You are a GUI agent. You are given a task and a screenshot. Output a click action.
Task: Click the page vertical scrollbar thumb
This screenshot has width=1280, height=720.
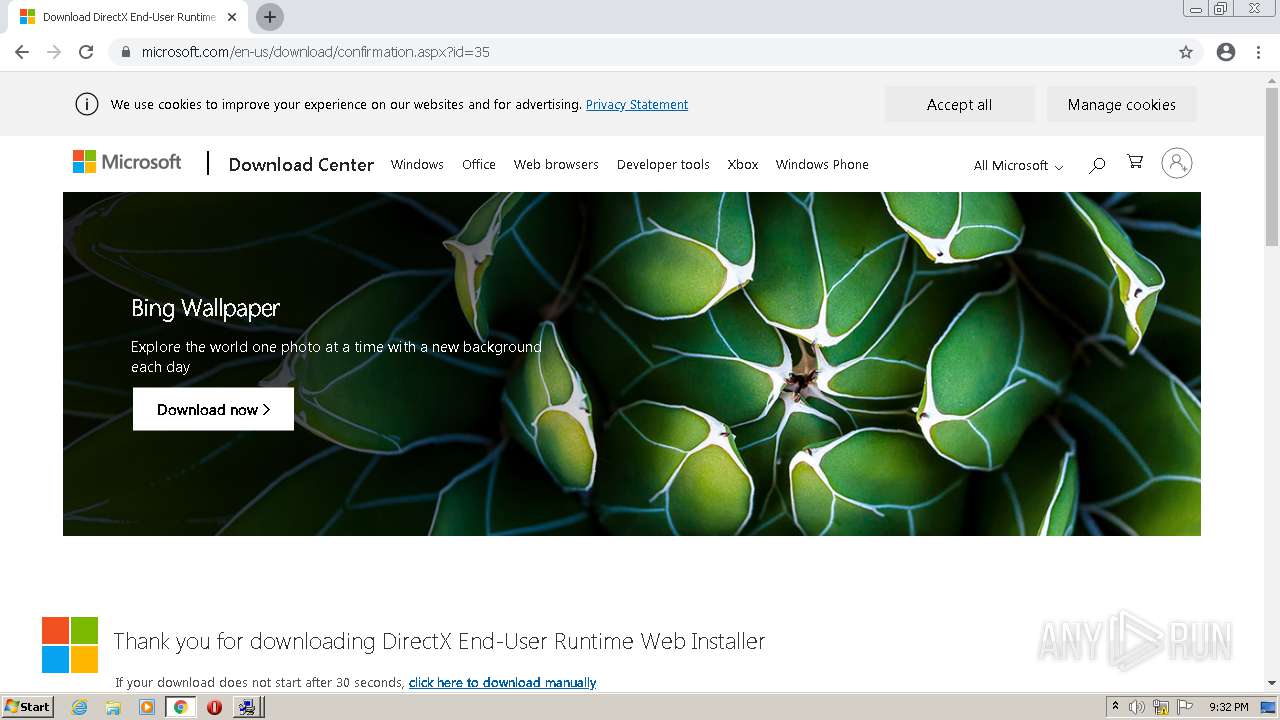tap(1272, 166)
